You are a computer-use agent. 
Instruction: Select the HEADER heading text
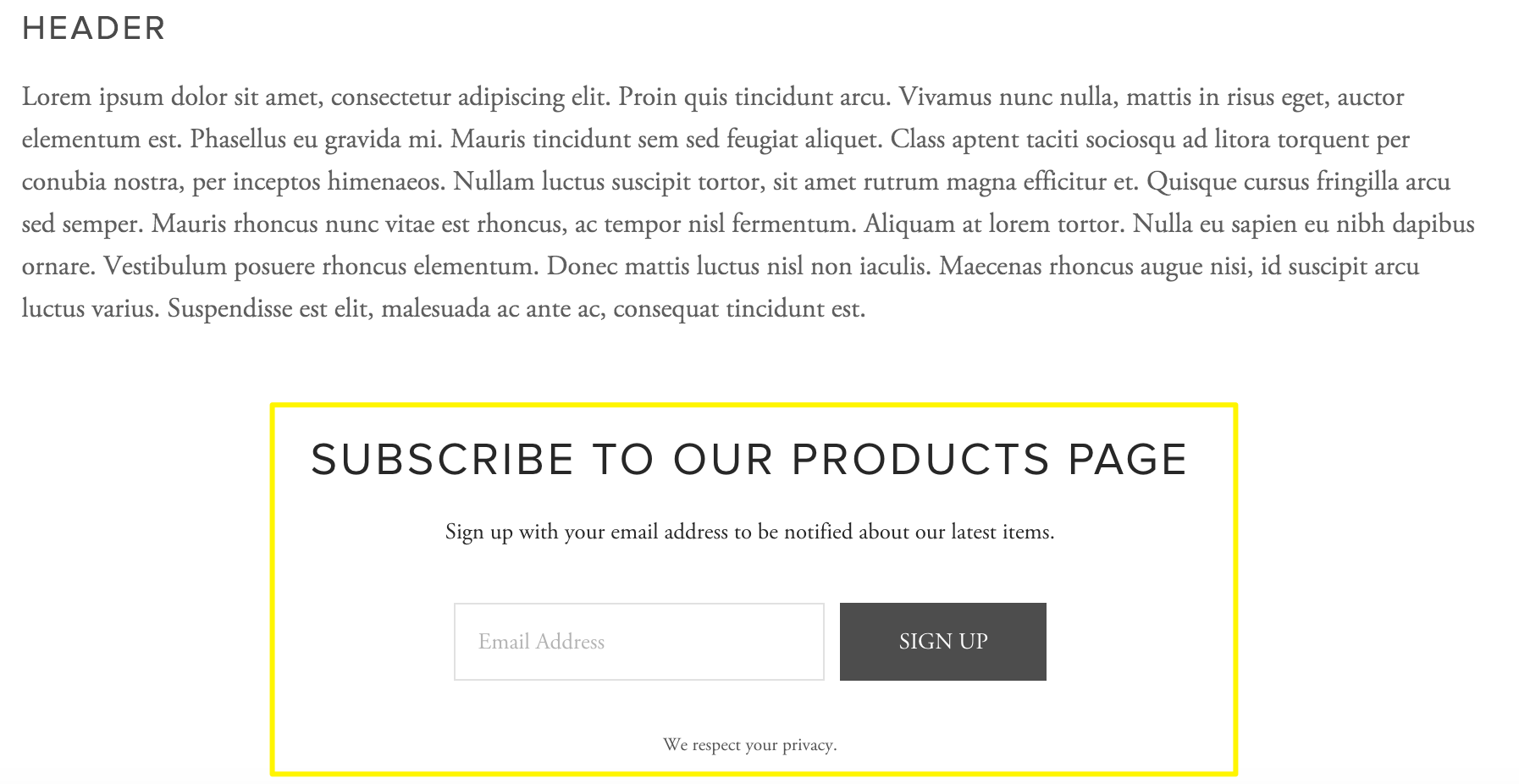[x=94, y=29]
